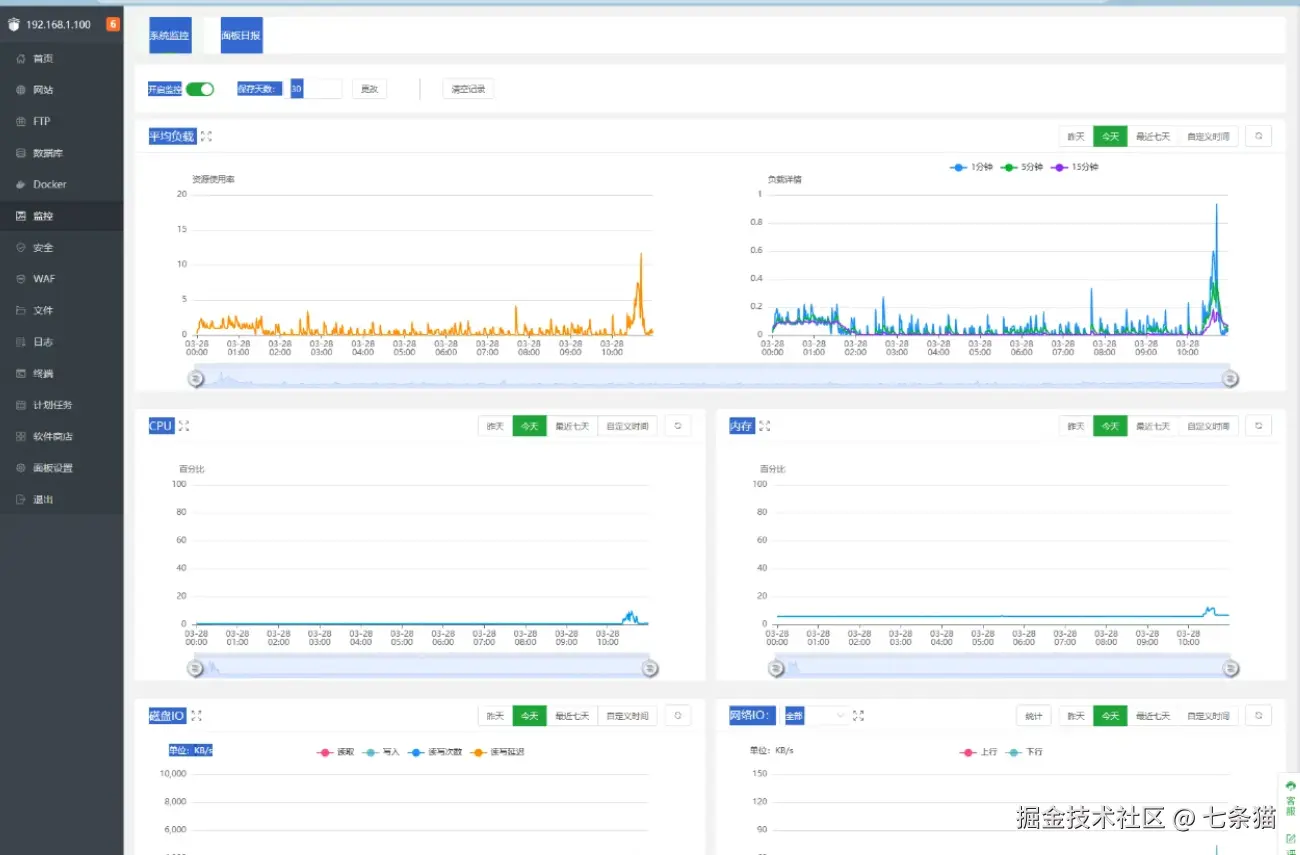Click left zoom handle of 内存 slider

[x=777, y=668]
